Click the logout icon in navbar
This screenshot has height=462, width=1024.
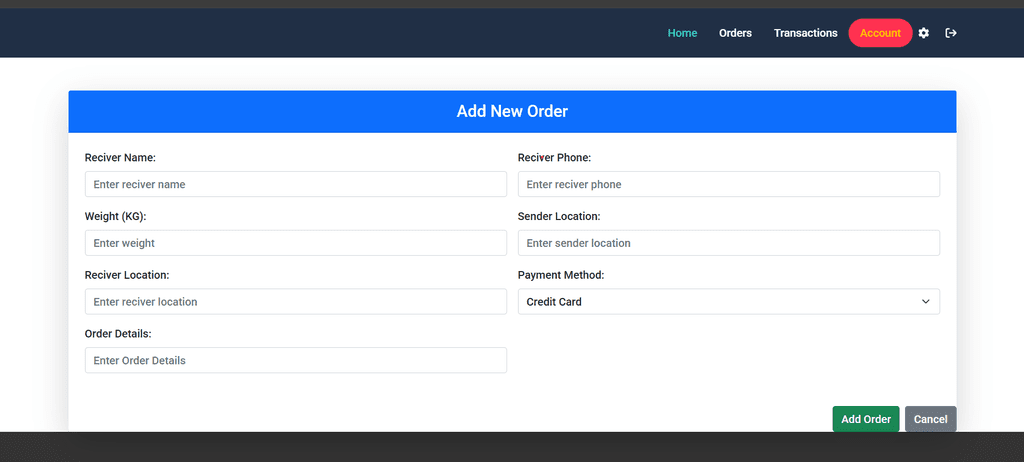[951, 33]
